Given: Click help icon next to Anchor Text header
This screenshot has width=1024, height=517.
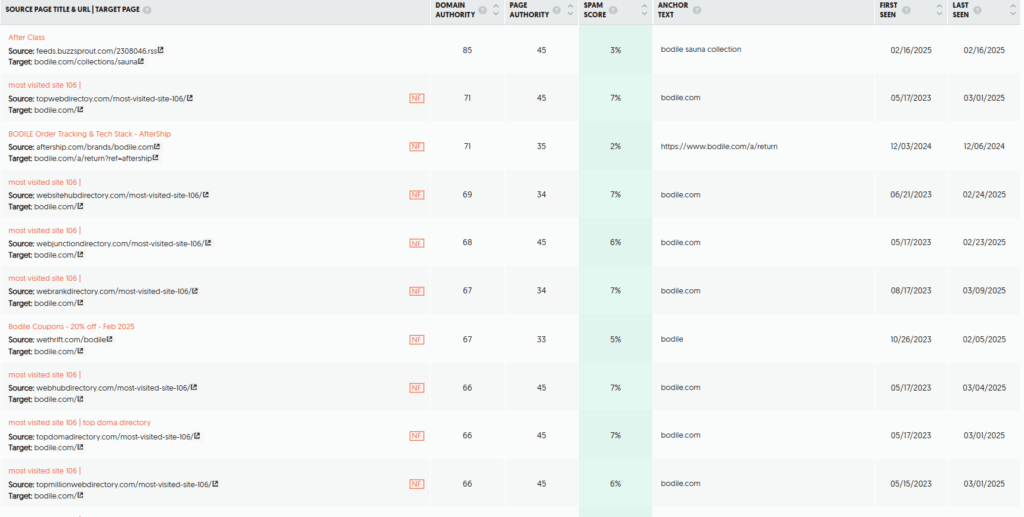Looking at the screenshot, I should click(697, 10).
